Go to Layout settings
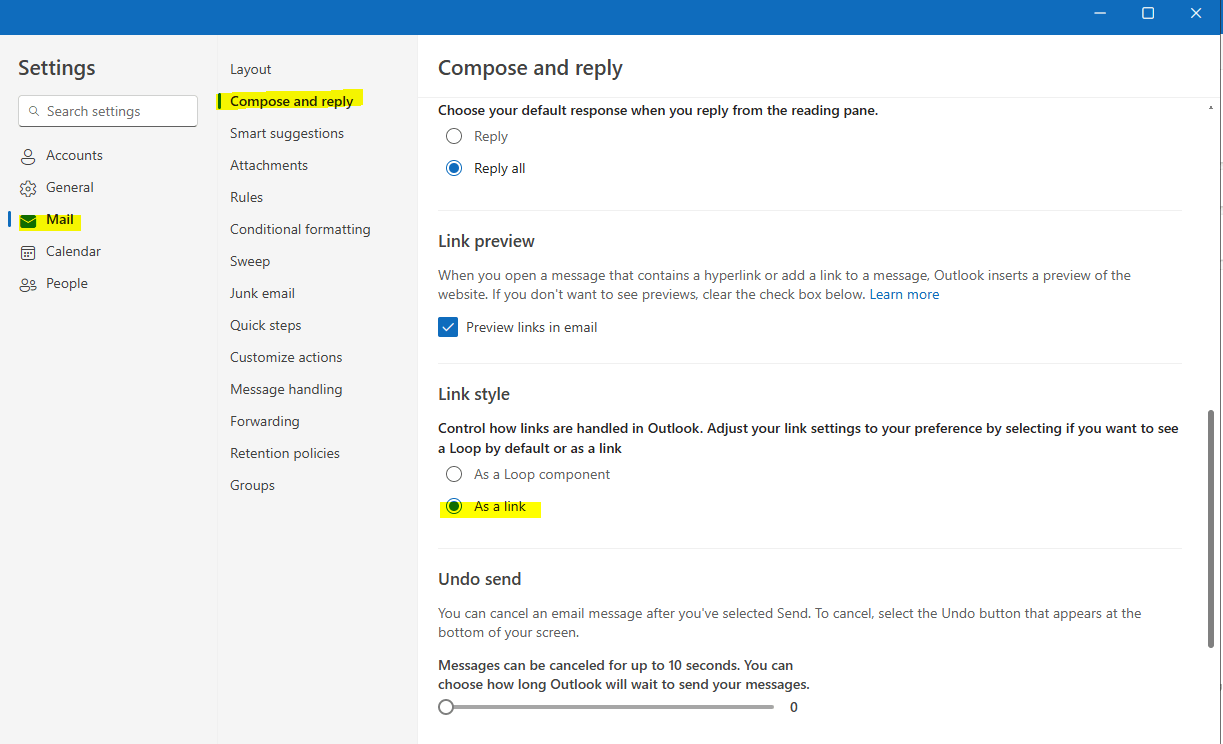The image size is (1223, 744). pyautogui.click(x=250, y=69)
